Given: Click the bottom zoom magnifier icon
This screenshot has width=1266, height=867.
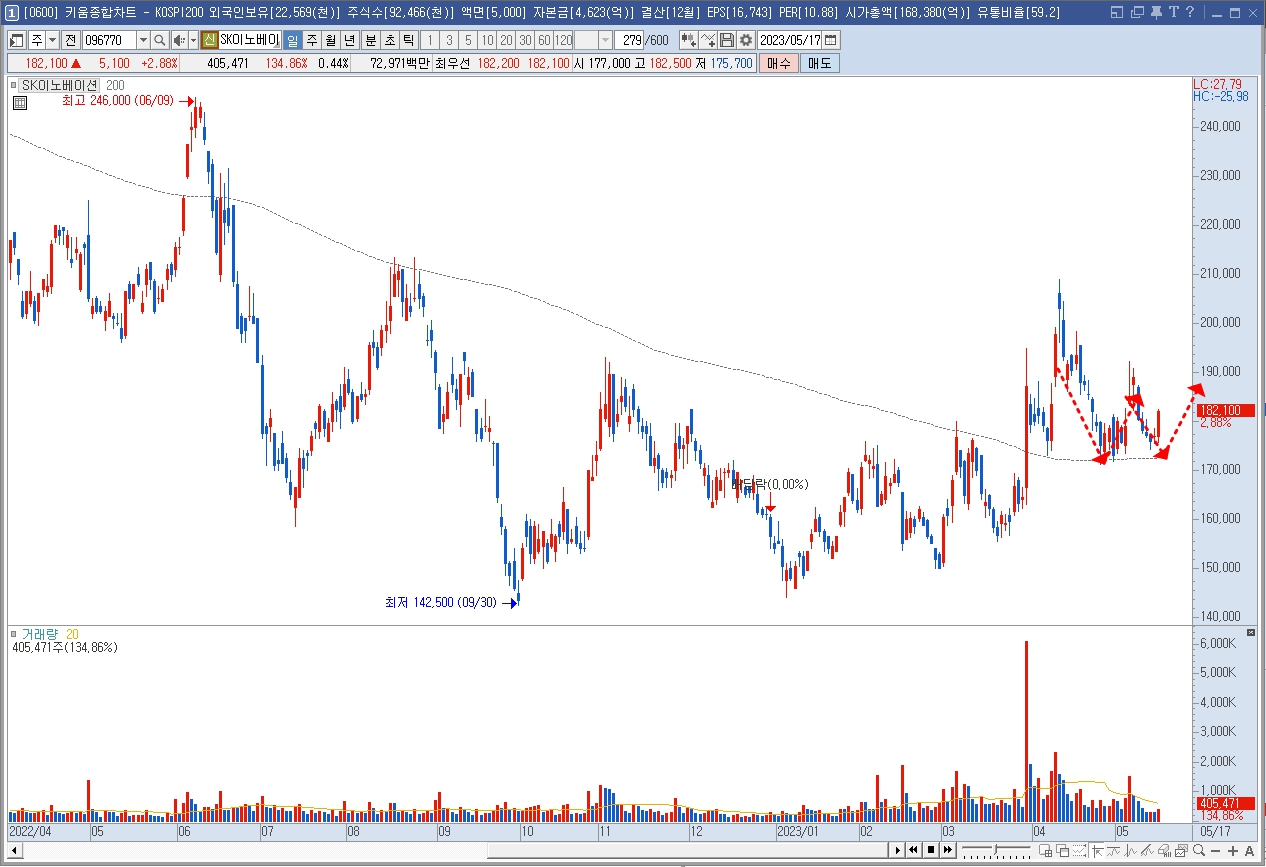Looking at the screenshot, I should tap(1199, 850).
